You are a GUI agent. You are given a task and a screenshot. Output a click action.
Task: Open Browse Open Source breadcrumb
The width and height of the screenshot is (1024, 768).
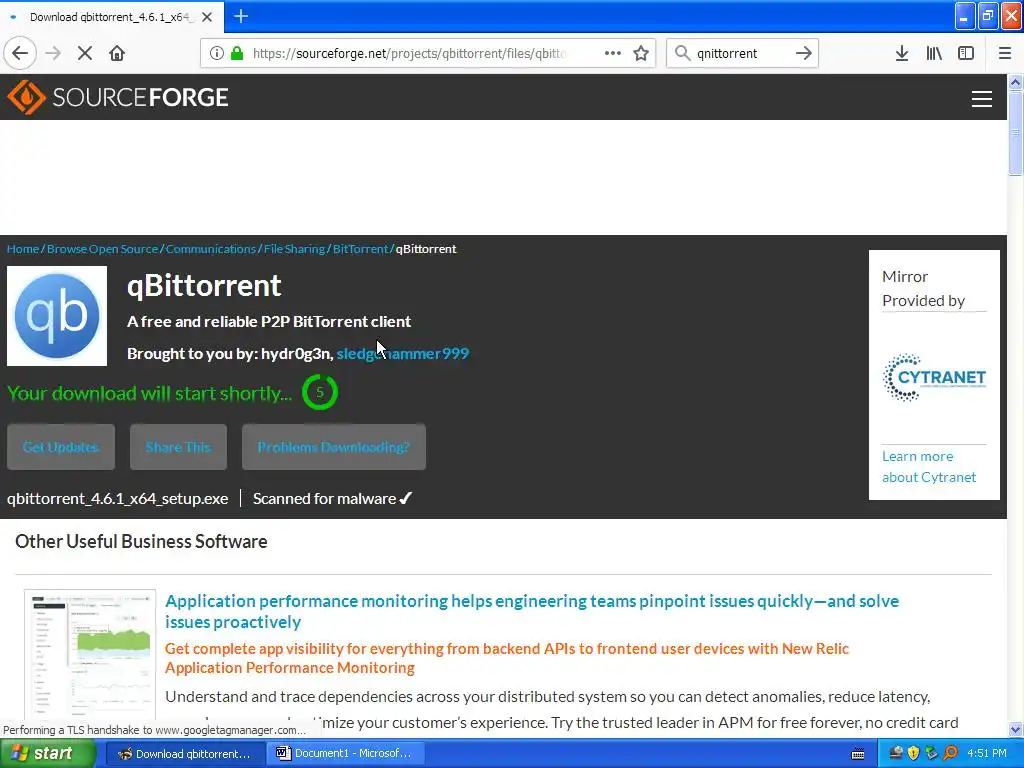tap(103, 249)
